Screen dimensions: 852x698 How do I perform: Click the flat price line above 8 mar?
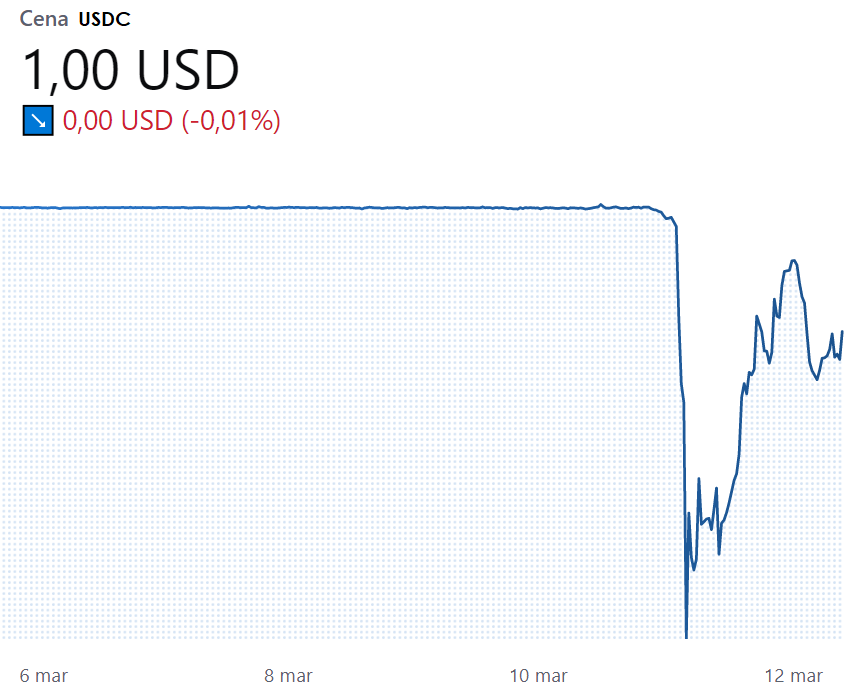289,207
